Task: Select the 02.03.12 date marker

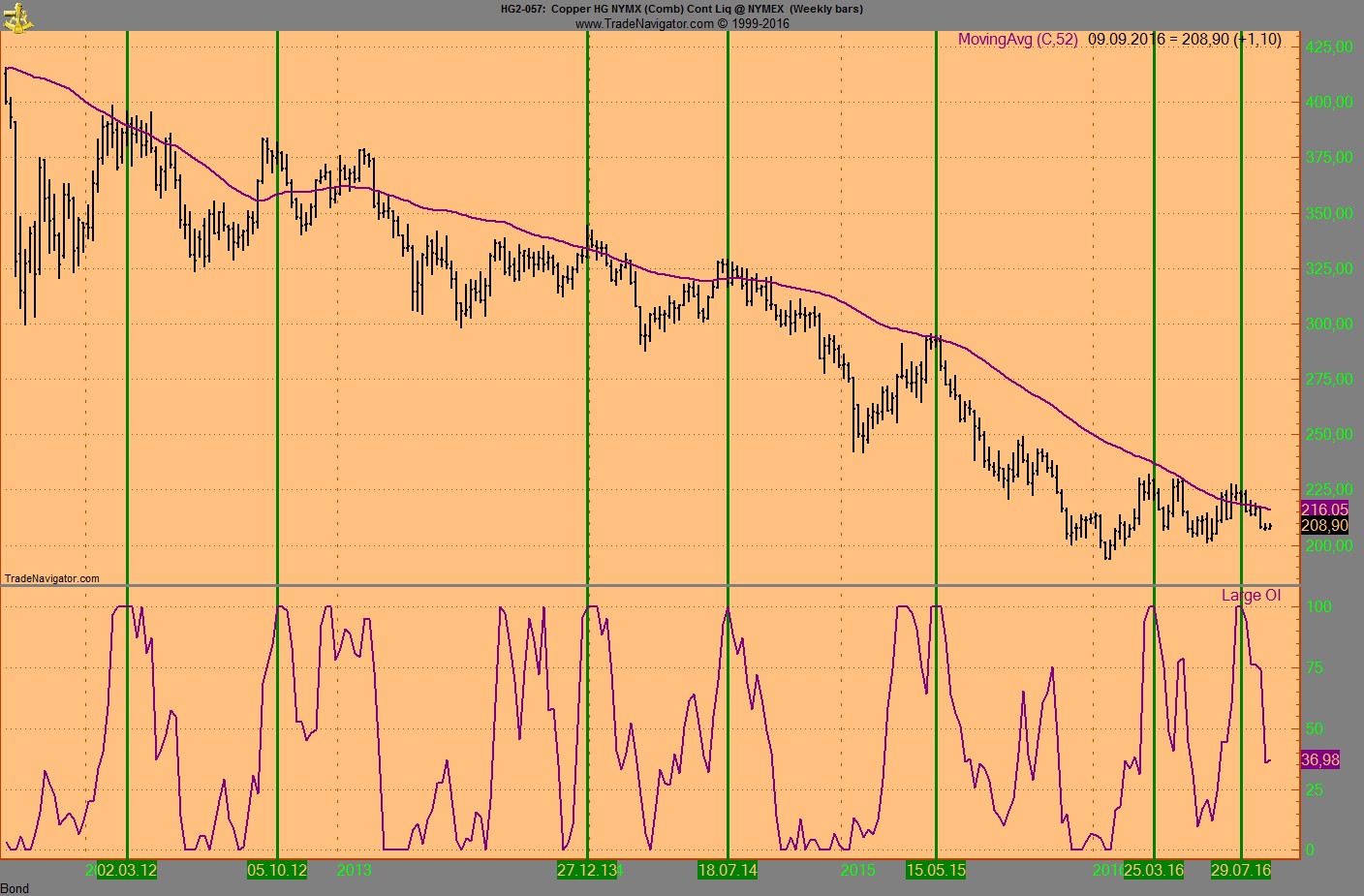Action: click(127, 870)
